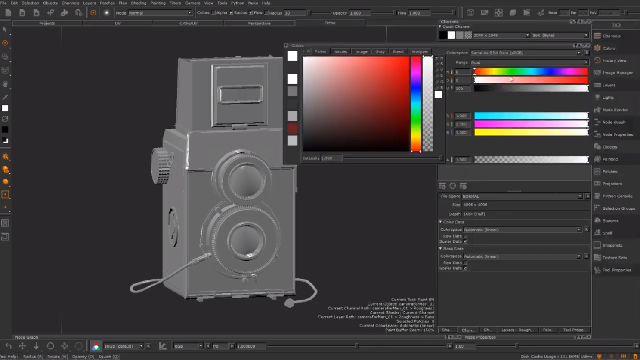This screenshot has width=640, height=360.
Task: Open the Quick Channel size dropdown
Action: [x=501, y=36]
